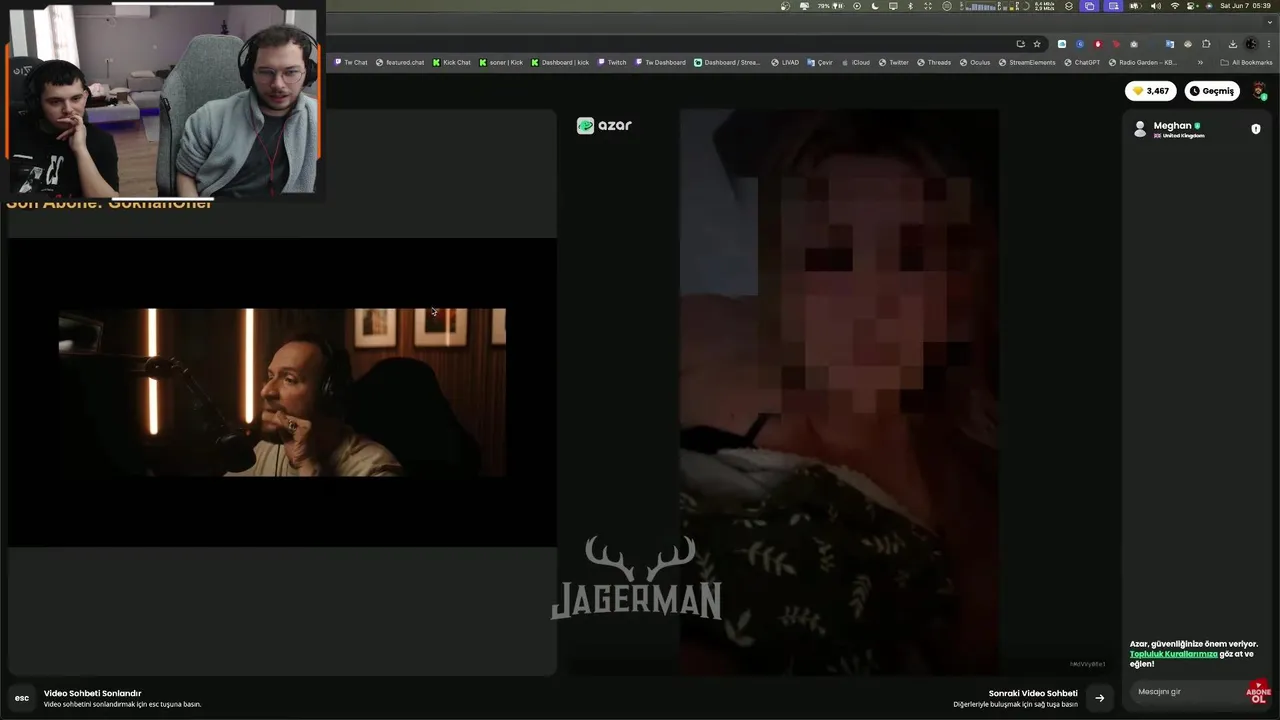Open the Chrome downloads icon
Screen dimensions: 1280x720
coord(1233,44)
